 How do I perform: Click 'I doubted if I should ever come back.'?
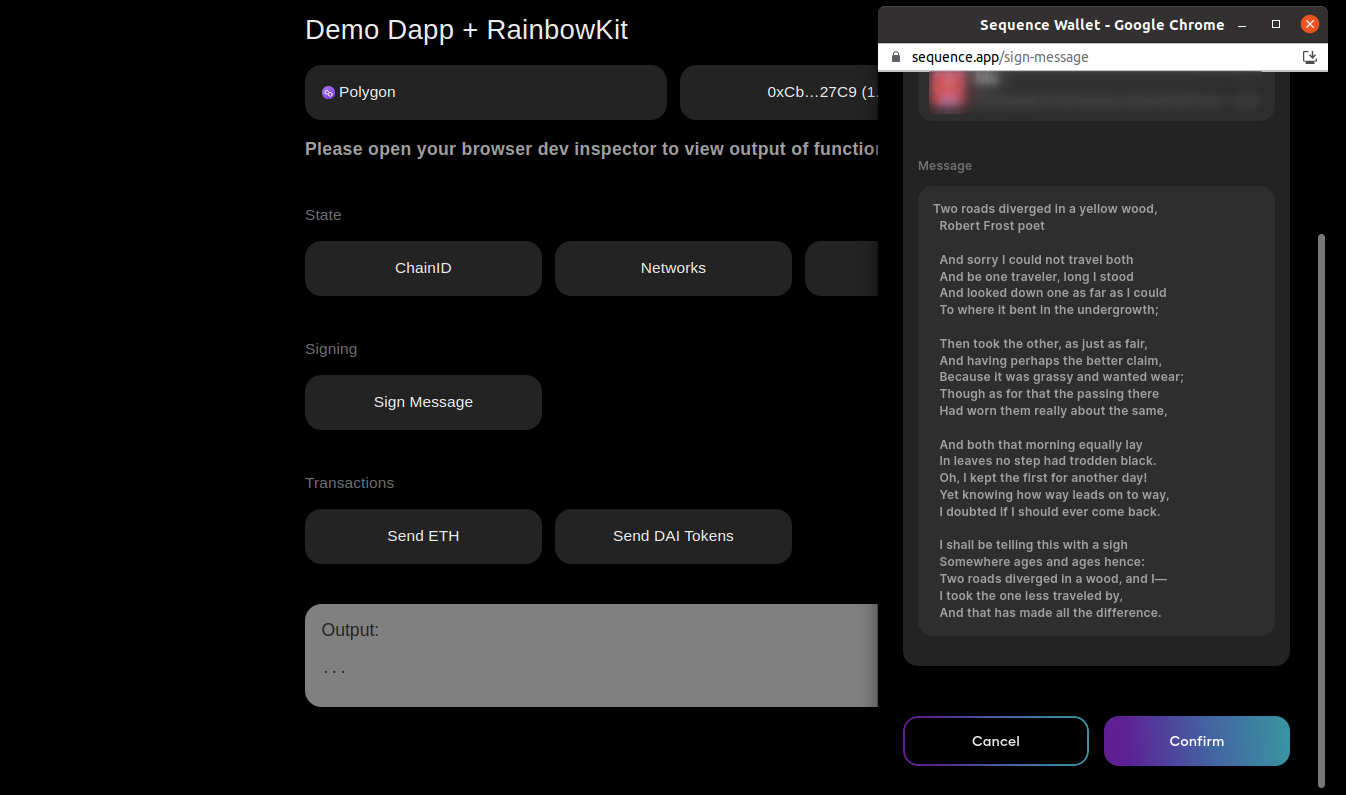(1049, 512)
